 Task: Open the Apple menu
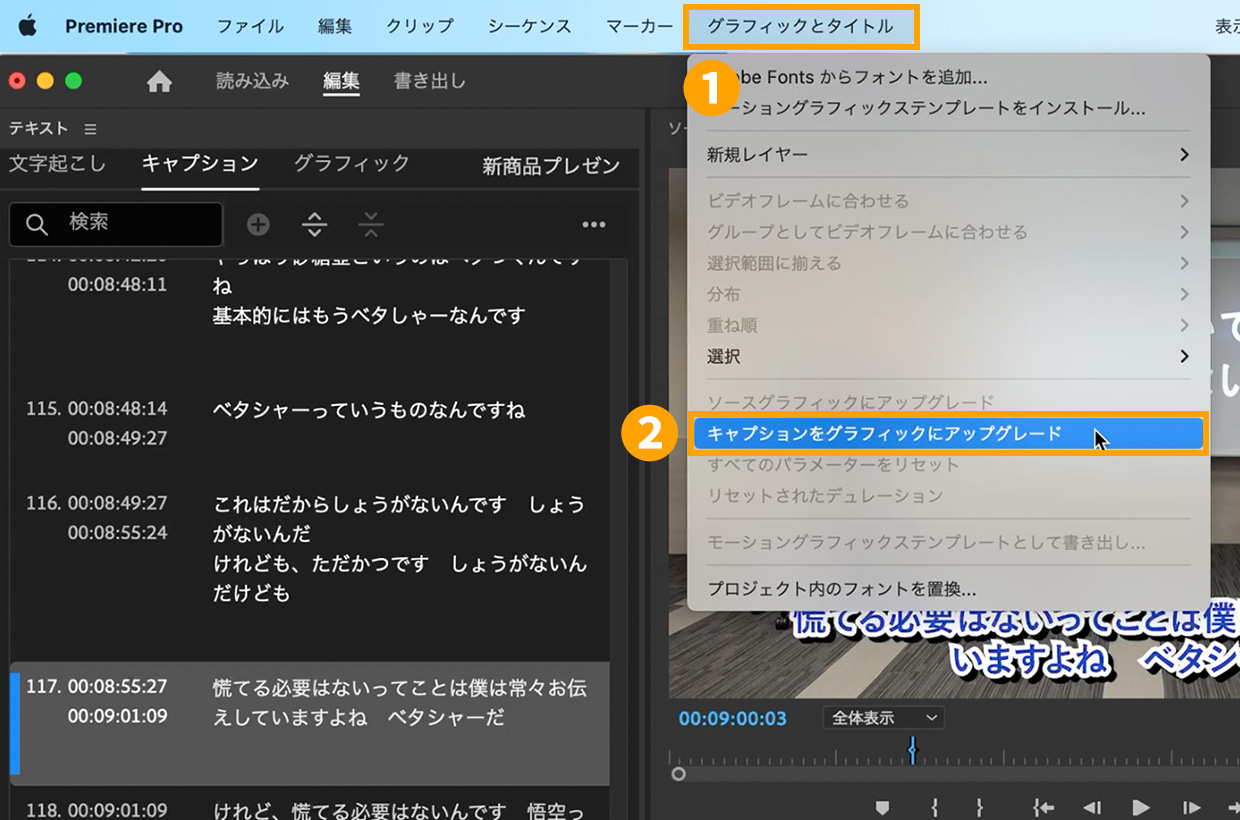(27, 26)
